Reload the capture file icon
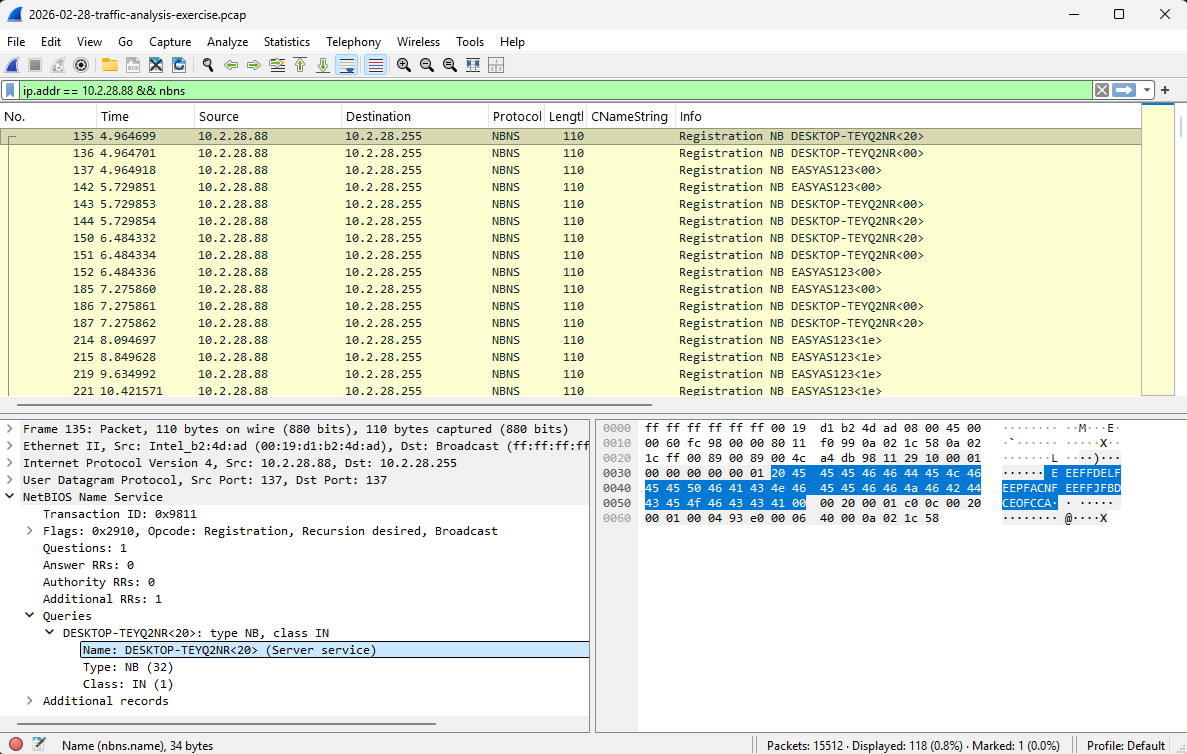 (x=179, y=65)
